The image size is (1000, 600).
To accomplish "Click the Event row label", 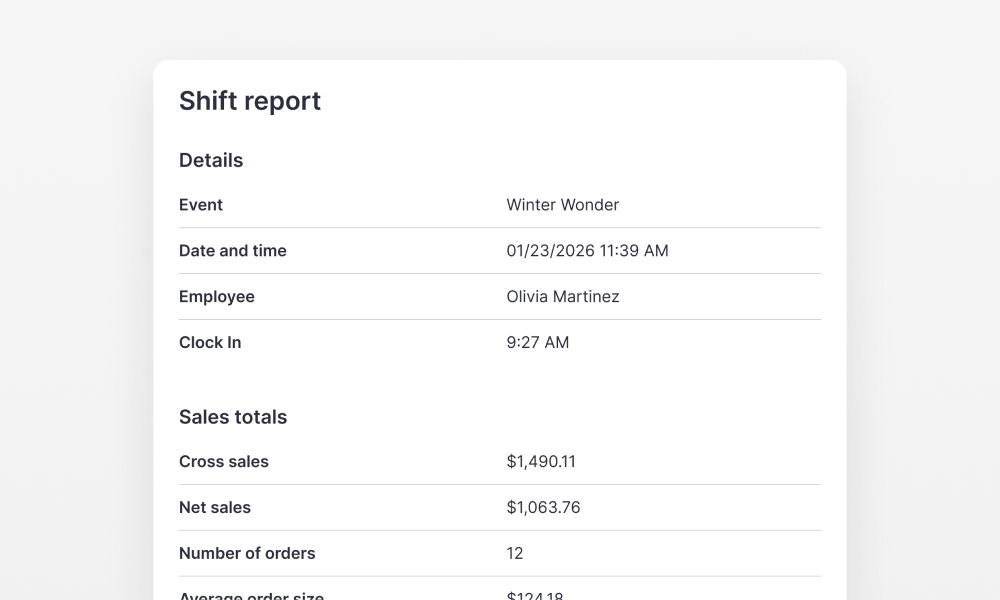I will click(200, 205).
